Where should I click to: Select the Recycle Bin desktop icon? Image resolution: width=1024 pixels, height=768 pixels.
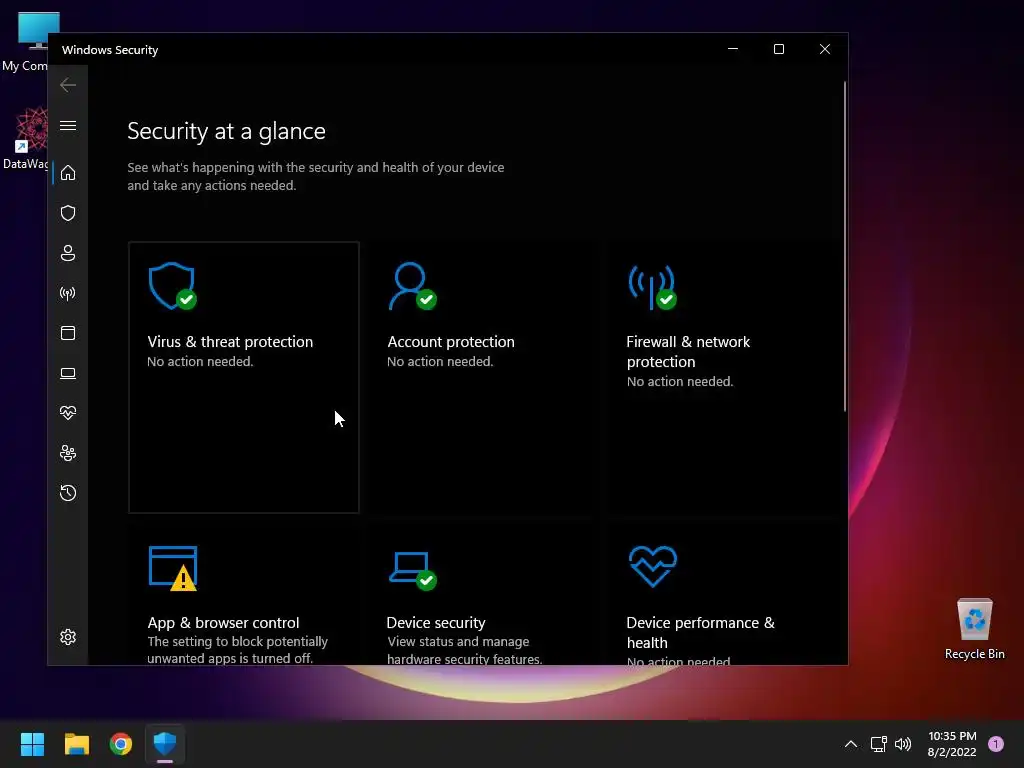974,628
